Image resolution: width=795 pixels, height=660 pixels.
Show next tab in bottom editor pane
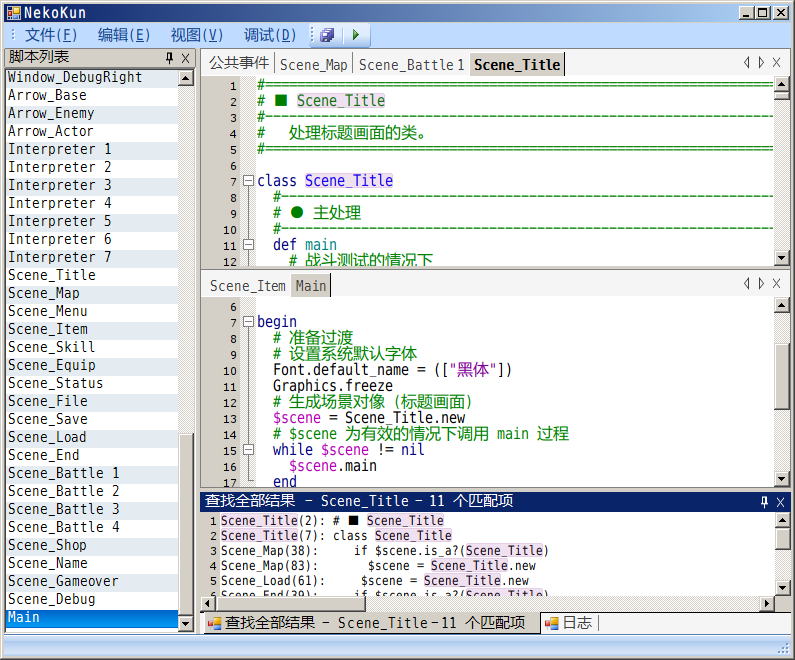[761, 283]
